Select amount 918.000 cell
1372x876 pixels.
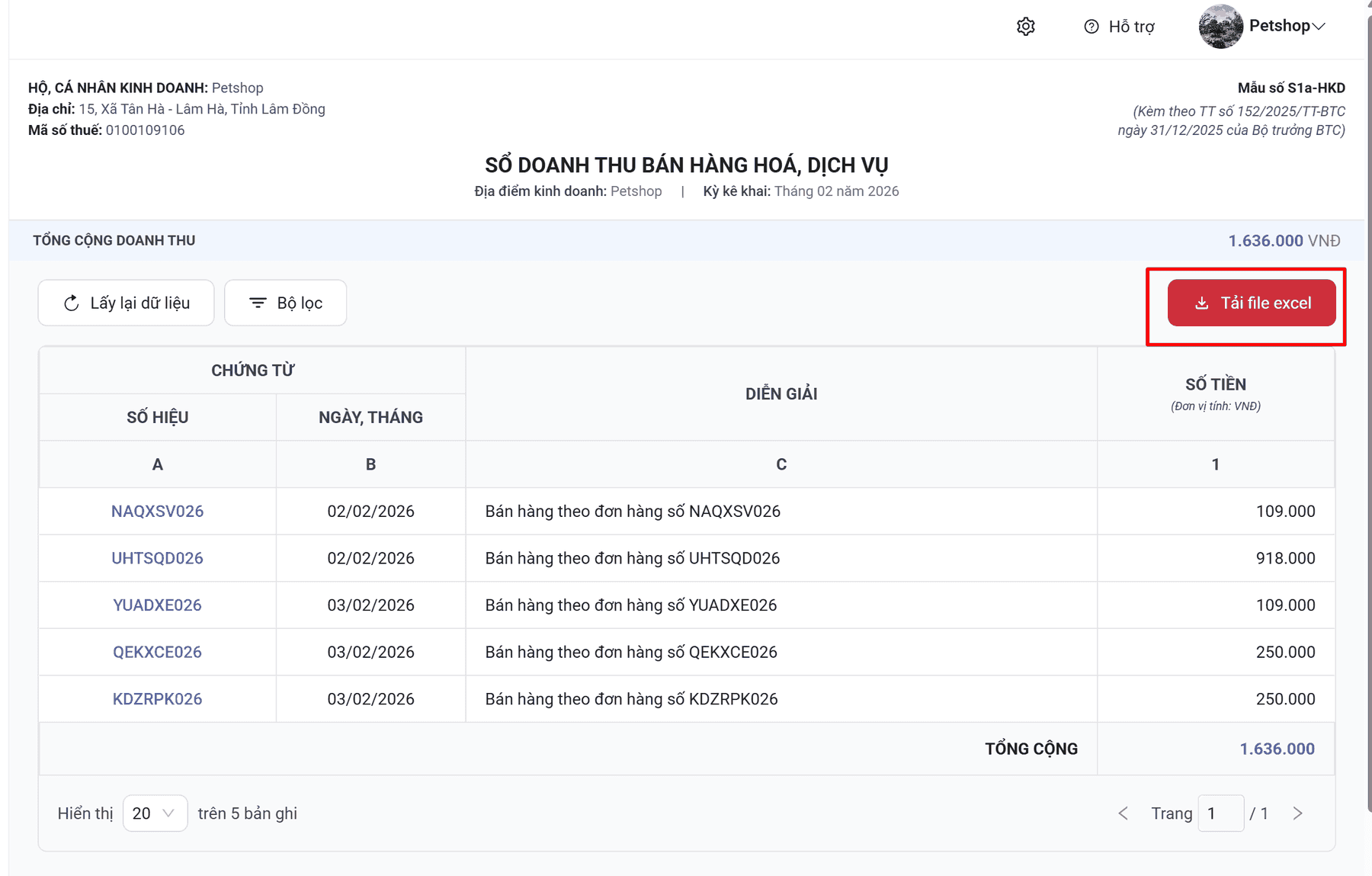pyautogui.click(x=1216, y=558)
